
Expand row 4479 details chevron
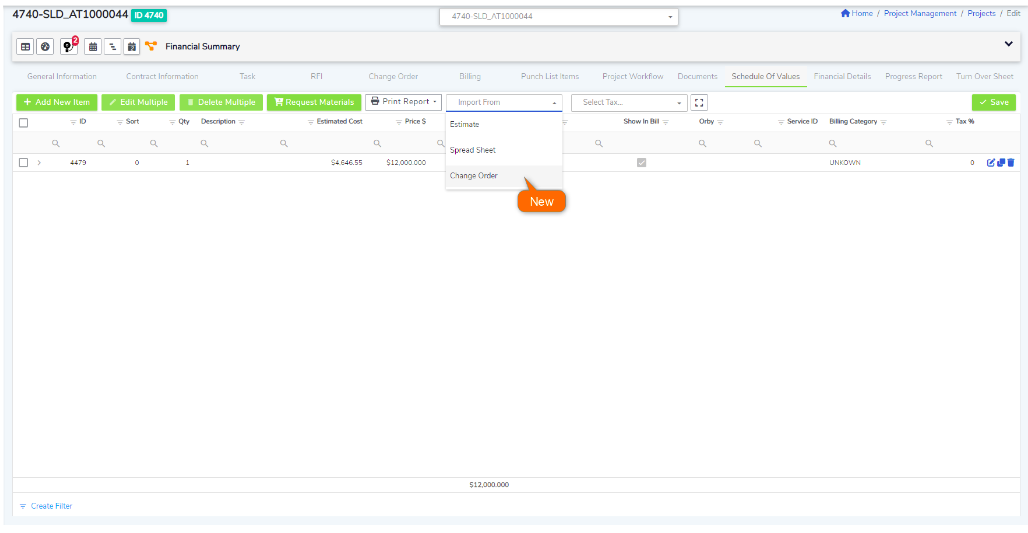click(x=39, y=163)
